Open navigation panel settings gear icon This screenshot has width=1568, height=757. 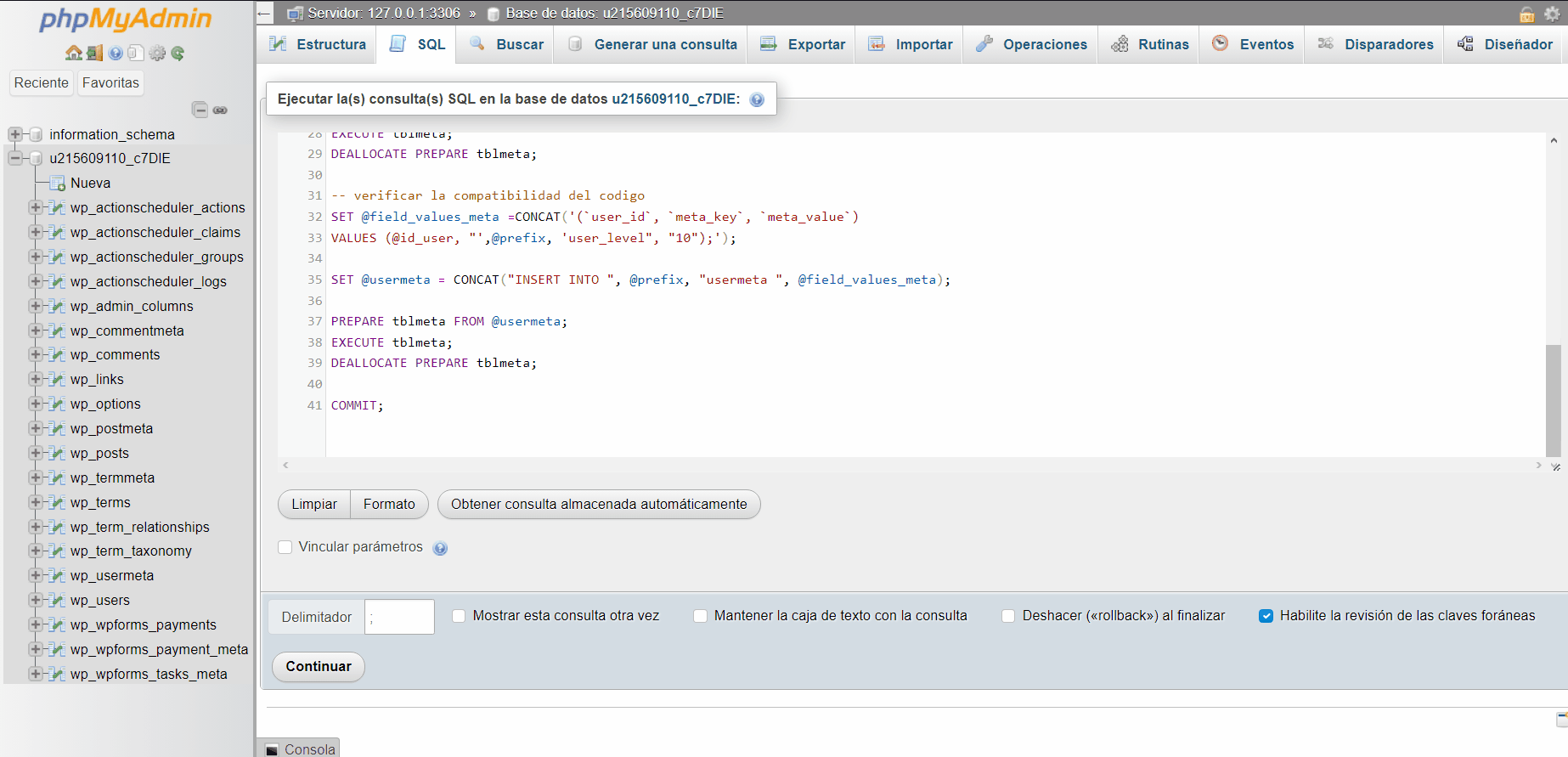157,53
